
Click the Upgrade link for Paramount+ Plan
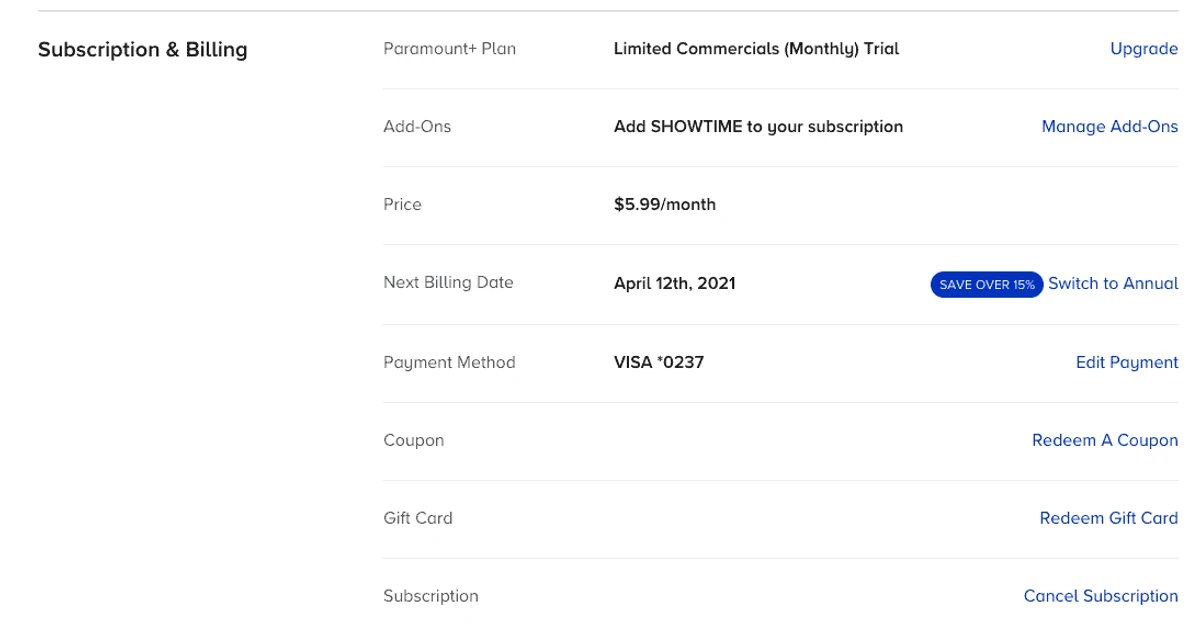coord(1143,48)
